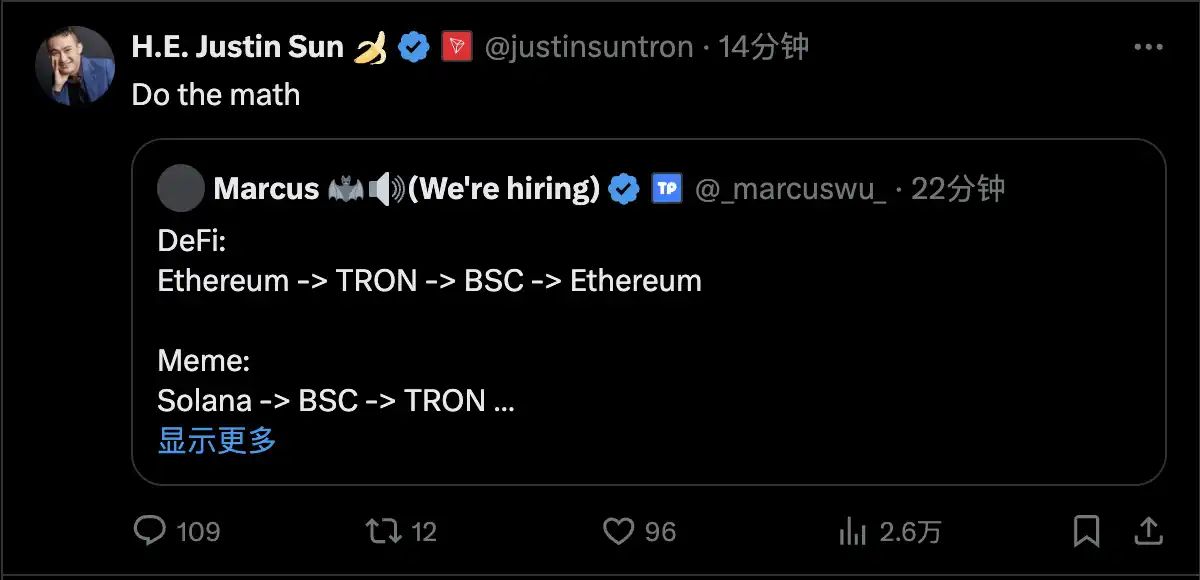Viewport: 1200px width, 580px height.
Task: Open Marcus's small avatar in quote
Action: click(x=181, y=188)
